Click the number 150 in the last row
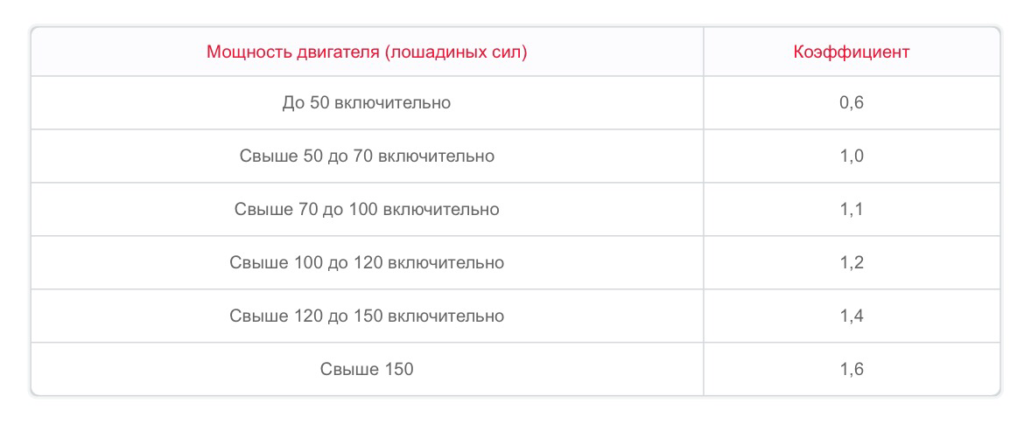The image size is (1024, 431). [397, 369]
